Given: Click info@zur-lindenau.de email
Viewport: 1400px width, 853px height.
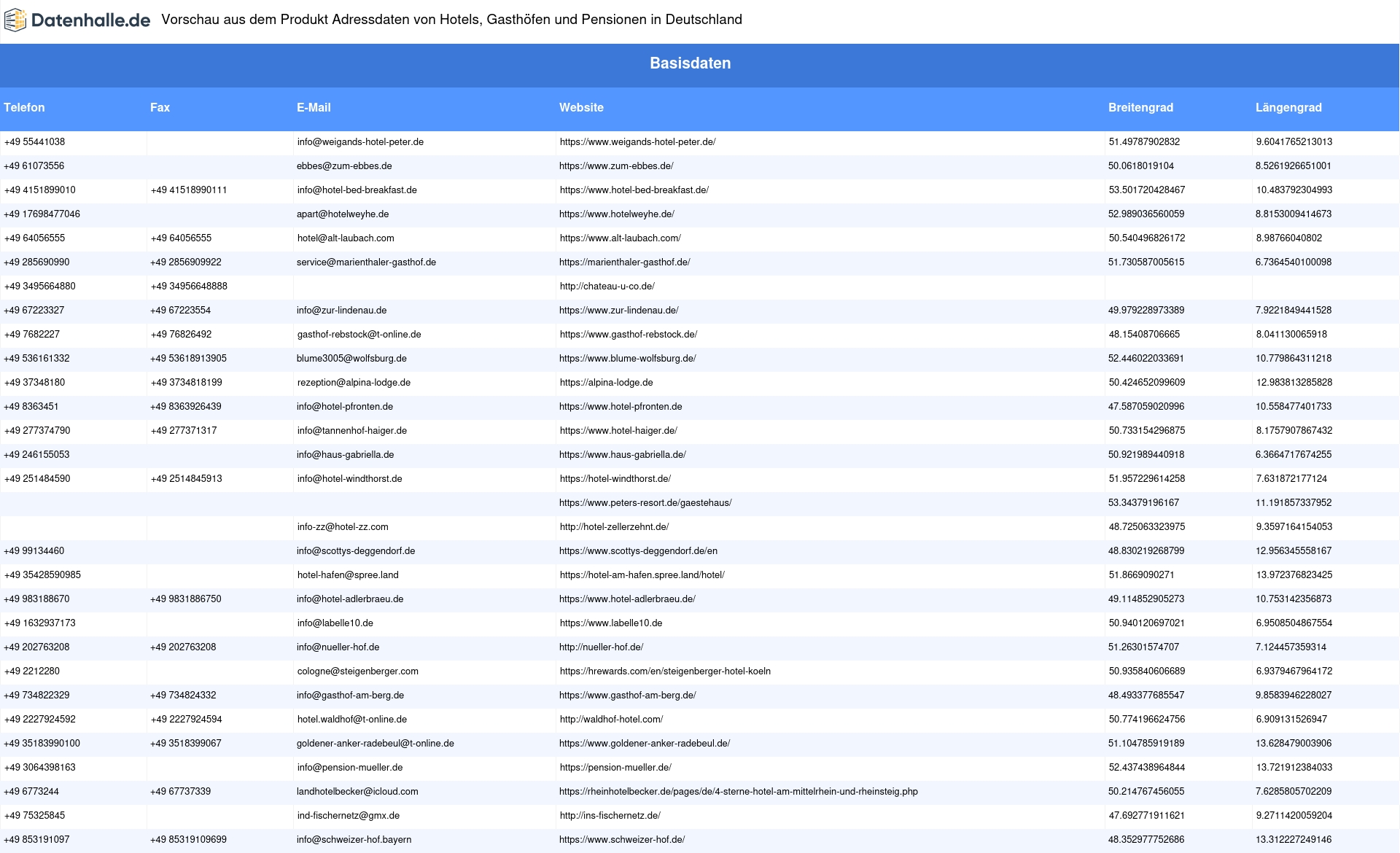Looking at the screenshot, I should tap(341, 311).
